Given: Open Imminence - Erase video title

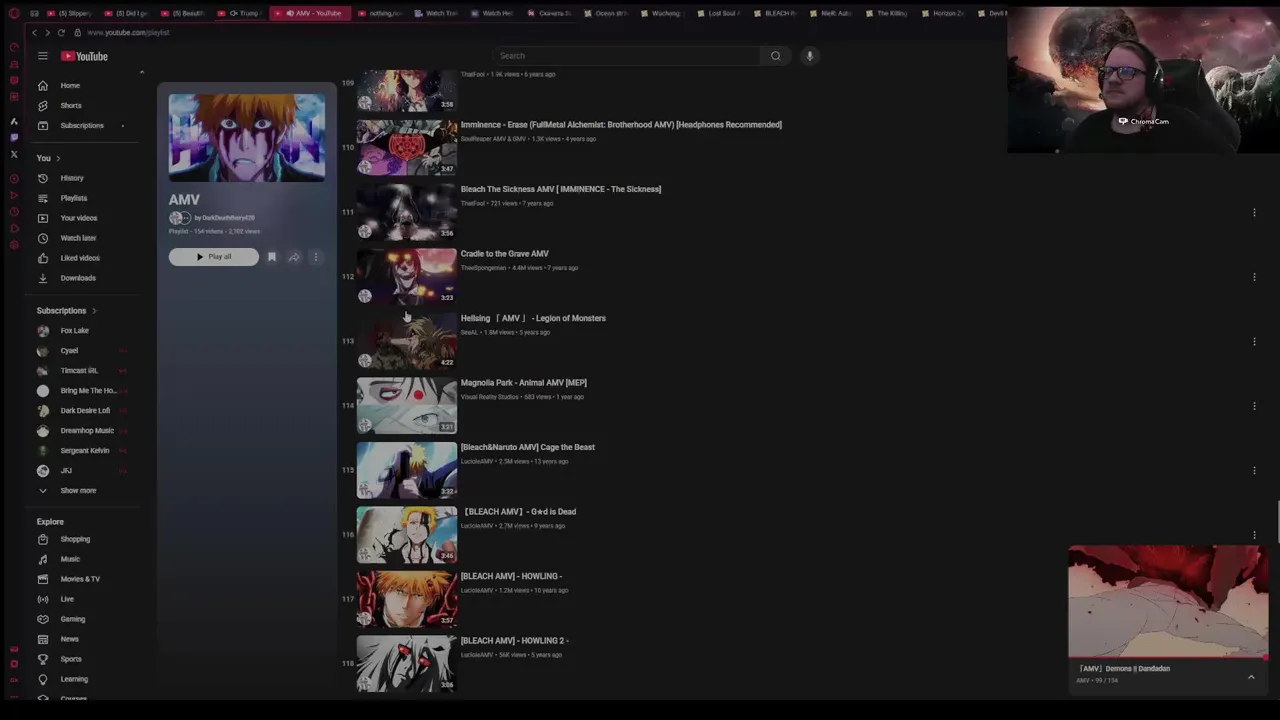Looking at the screenshot, I should pyautogui.click(x=621, y=125).
